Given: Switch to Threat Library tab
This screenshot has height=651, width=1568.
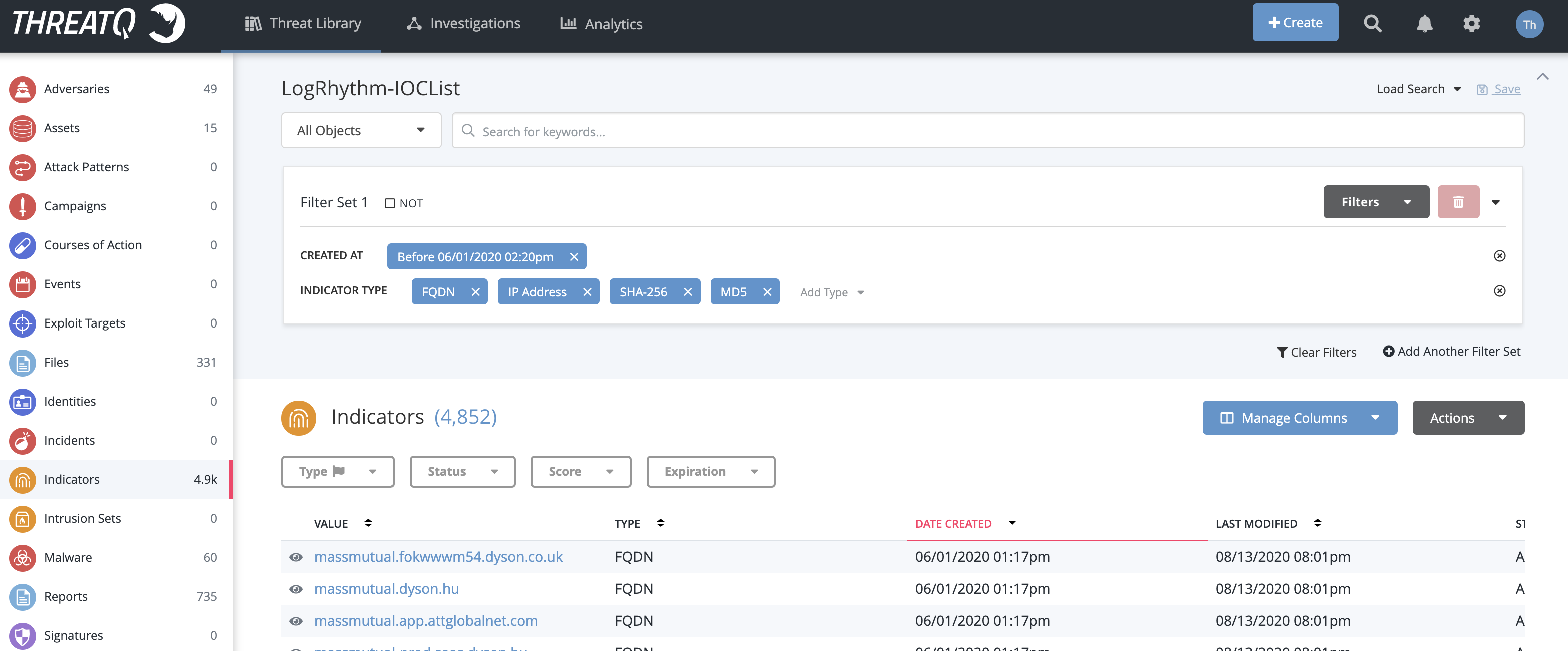Looking at the screenshot, I should (x=302, y=24).
